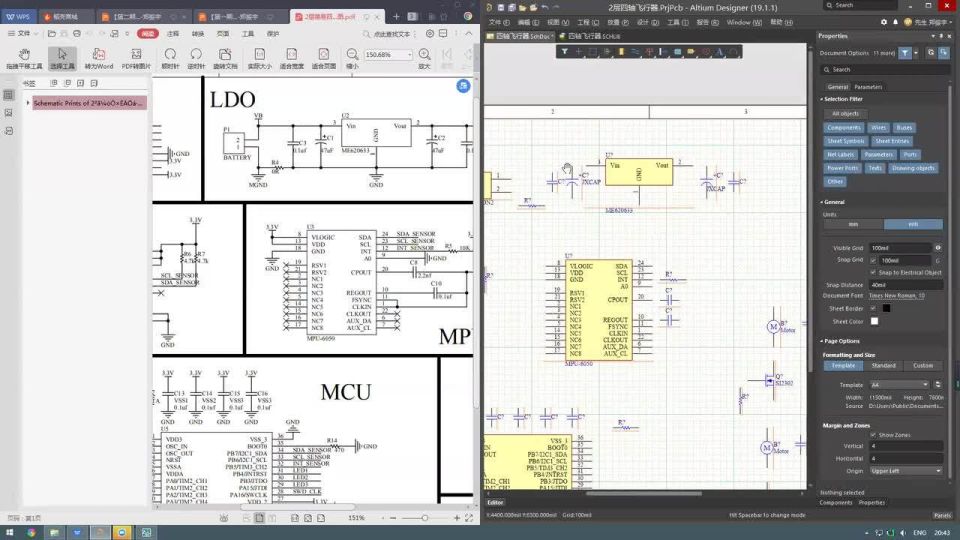Click WPS bottom zoom slider handle
The image size is (960, 540).
click(424, 518)
